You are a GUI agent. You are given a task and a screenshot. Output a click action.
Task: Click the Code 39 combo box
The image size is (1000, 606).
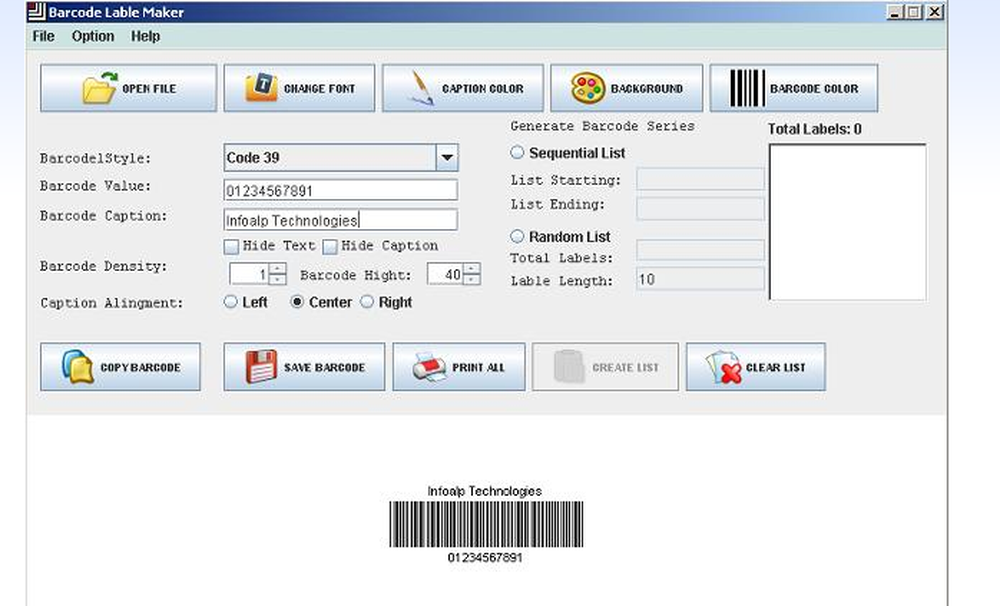tap(341, 158)
